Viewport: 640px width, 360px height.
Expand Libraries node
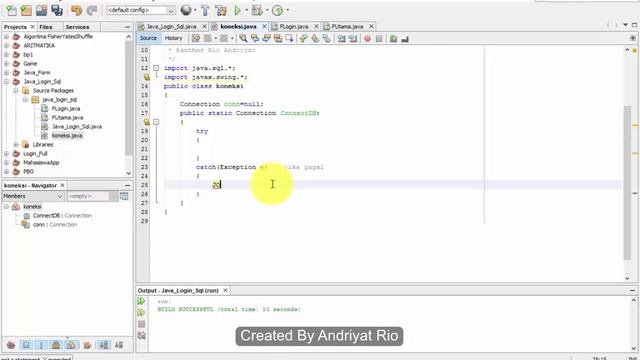click(x=16, y=144)
